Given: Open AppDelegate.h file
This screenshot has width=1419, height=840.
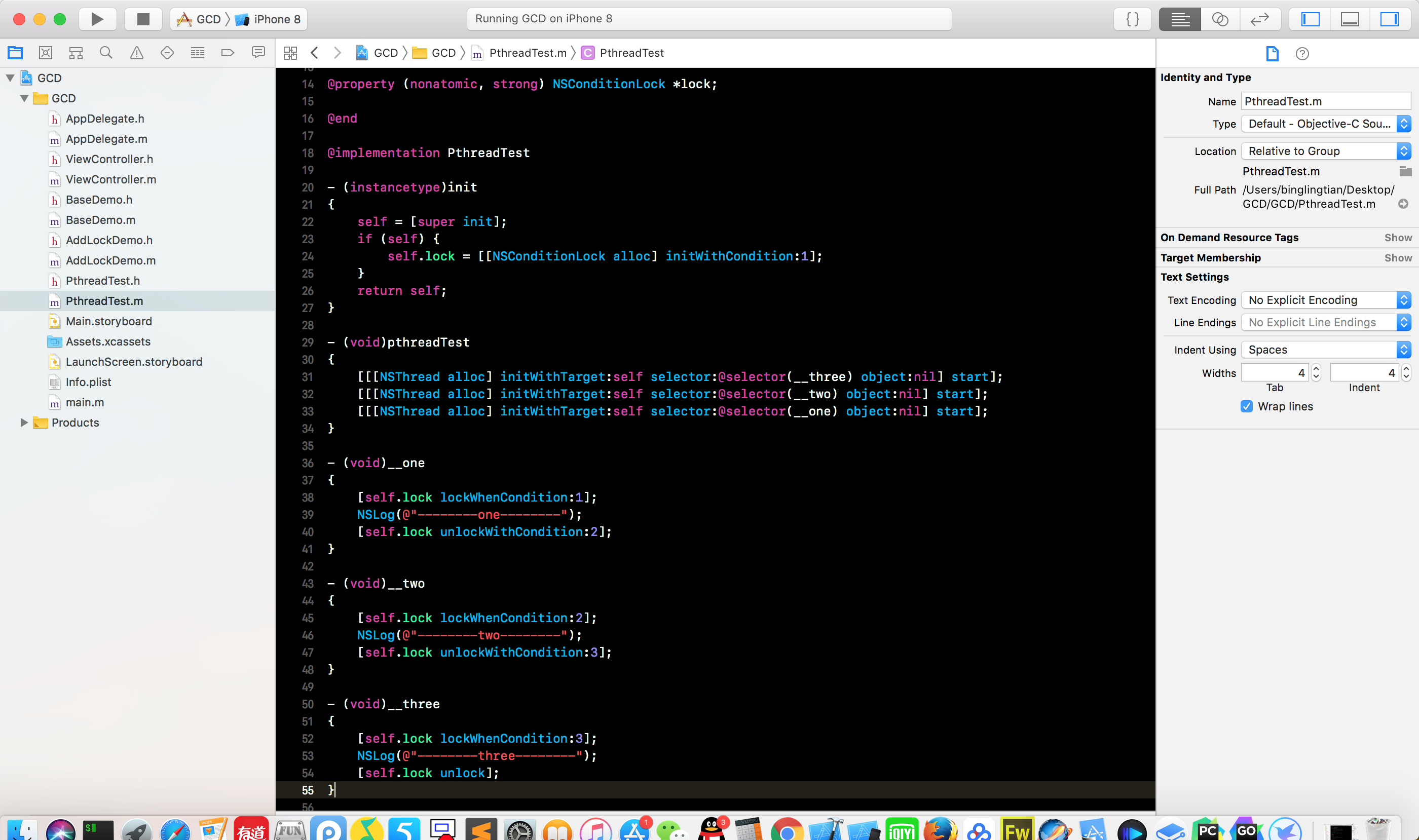Looking at the screenshot, I should coord(105,119).
